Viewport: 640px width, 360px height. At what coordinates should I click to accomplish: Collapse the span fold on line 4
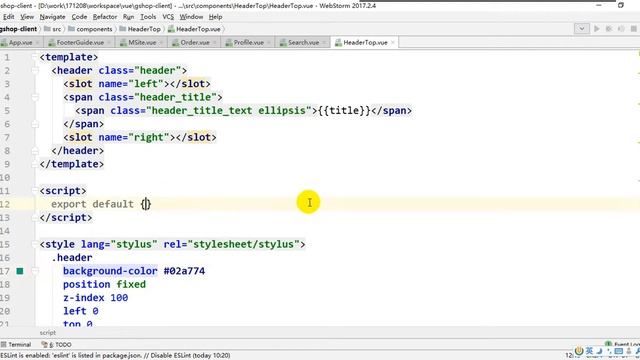tap(35, 97)
